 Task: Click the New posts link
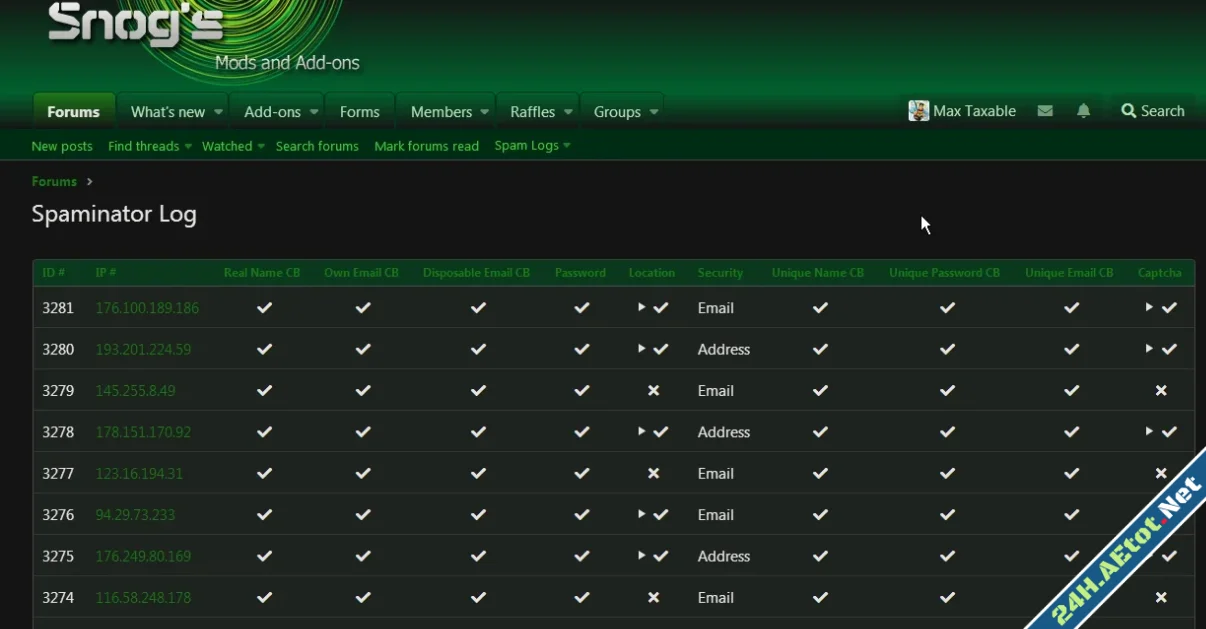tap(62, 146)
